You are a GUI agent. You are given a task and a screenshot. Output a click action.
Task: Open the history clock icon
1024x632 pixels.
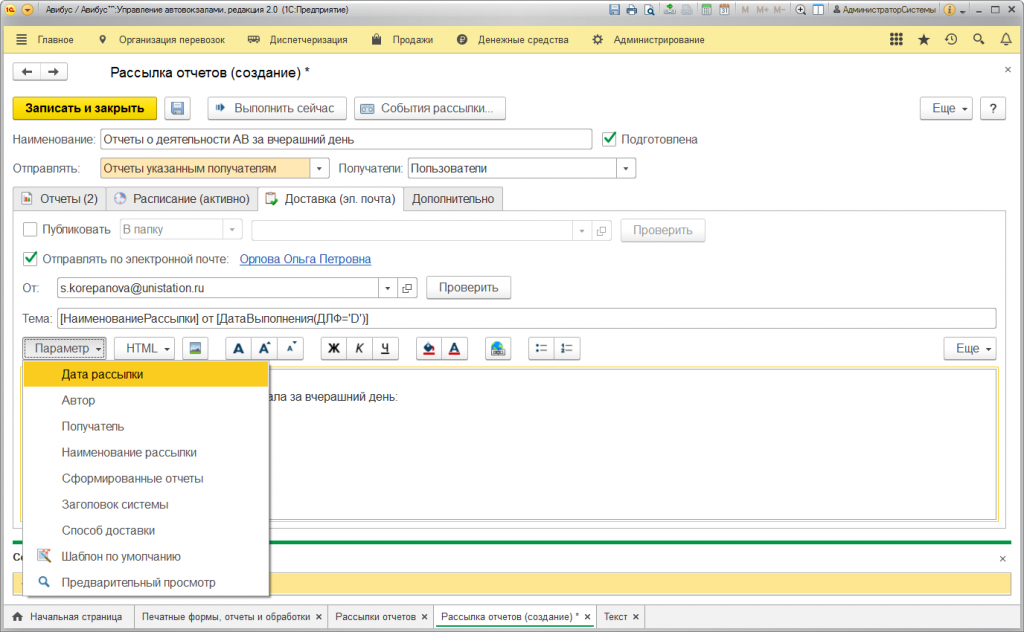[x=951, y=40]
